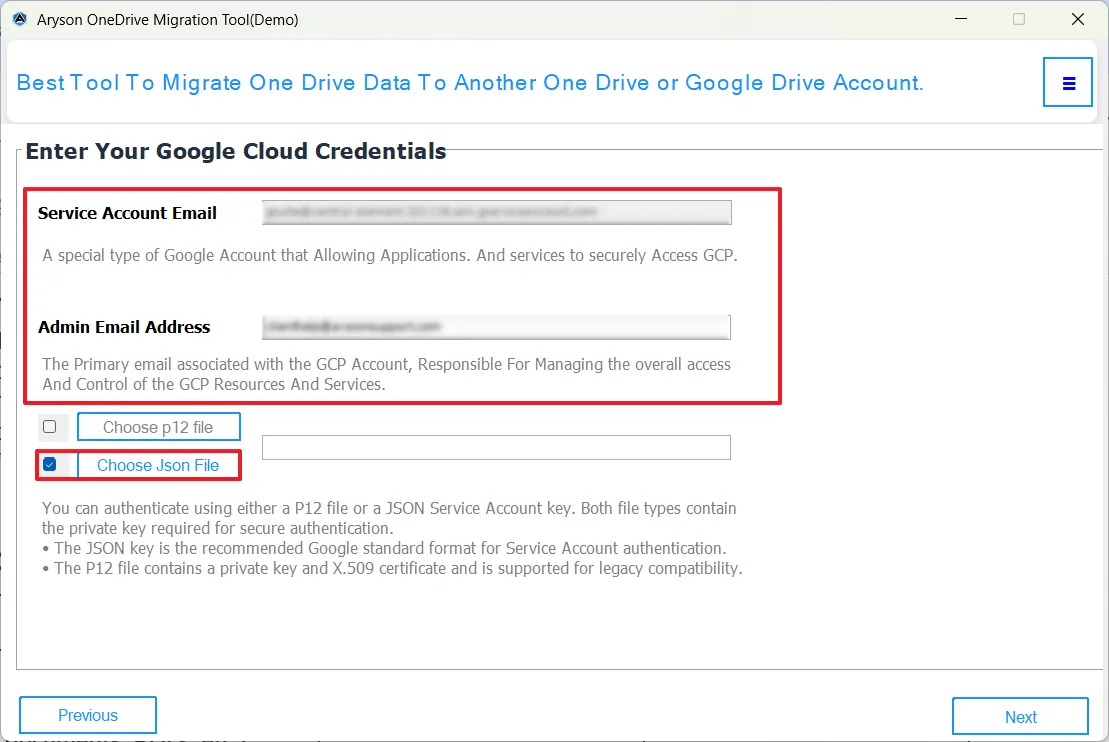The image size is (1109, 742).
Task: Return to the Previous screen
Action: point(88,715)
